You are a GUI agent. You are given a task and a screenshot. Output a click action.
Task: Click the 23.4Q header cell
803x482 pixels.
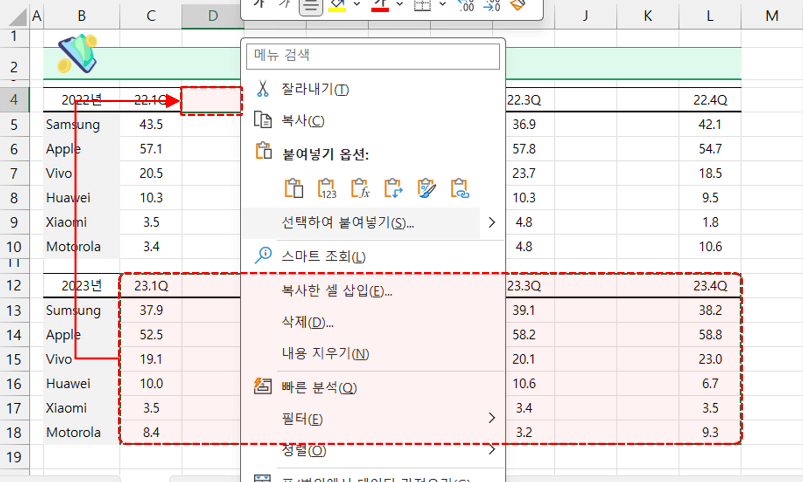point(710,285)
